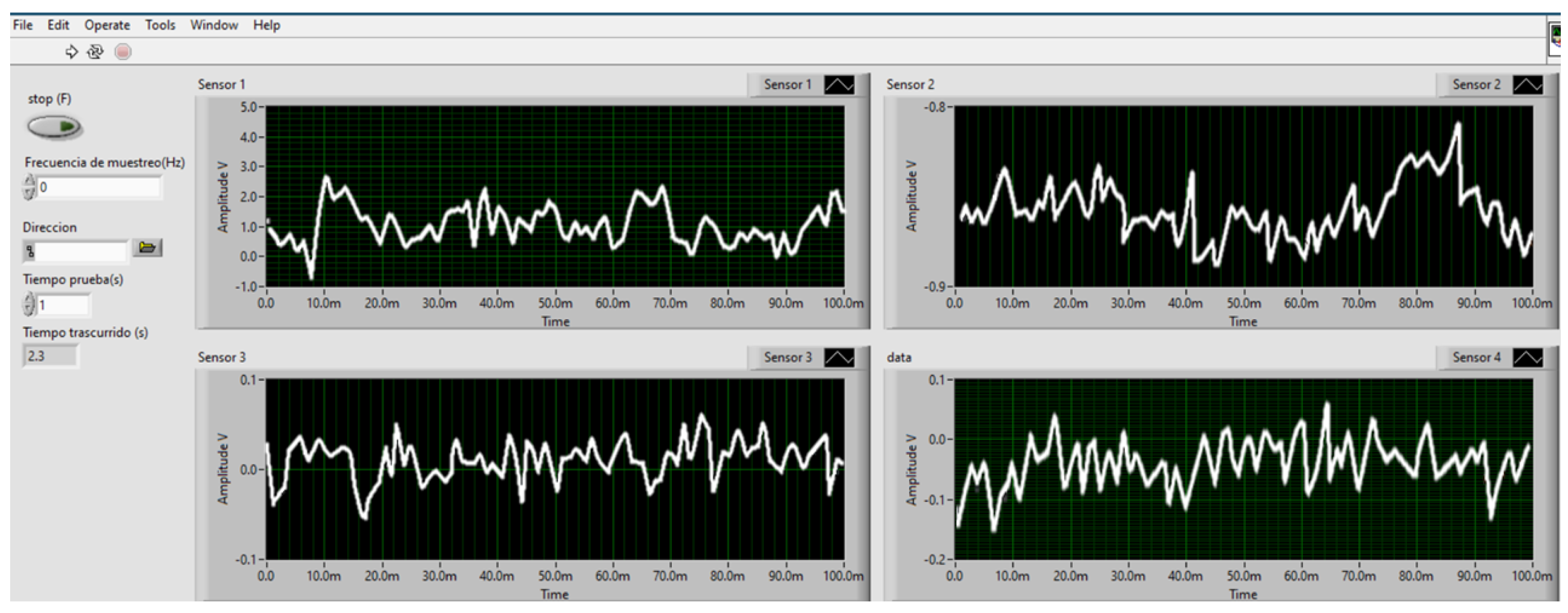Toggle the stop (F) switch

tap(54, 126)
